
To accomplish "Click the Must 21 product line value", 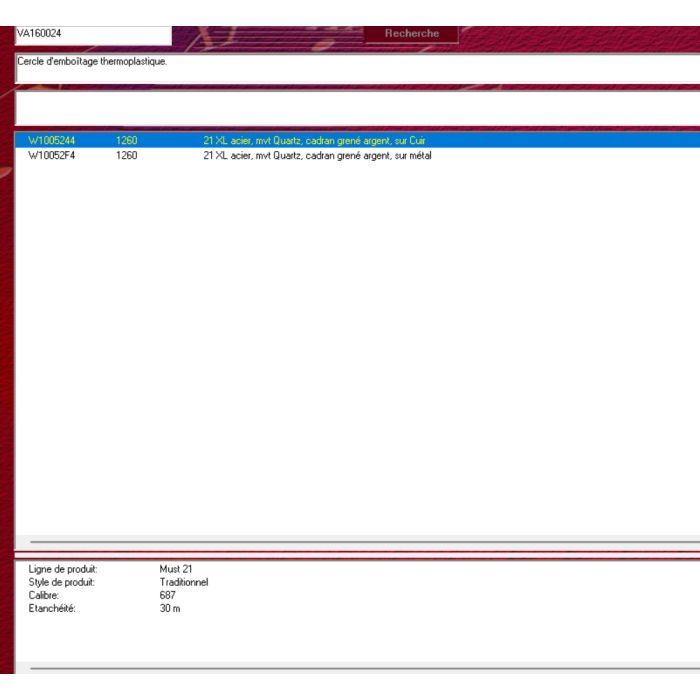I will point(176,569).
